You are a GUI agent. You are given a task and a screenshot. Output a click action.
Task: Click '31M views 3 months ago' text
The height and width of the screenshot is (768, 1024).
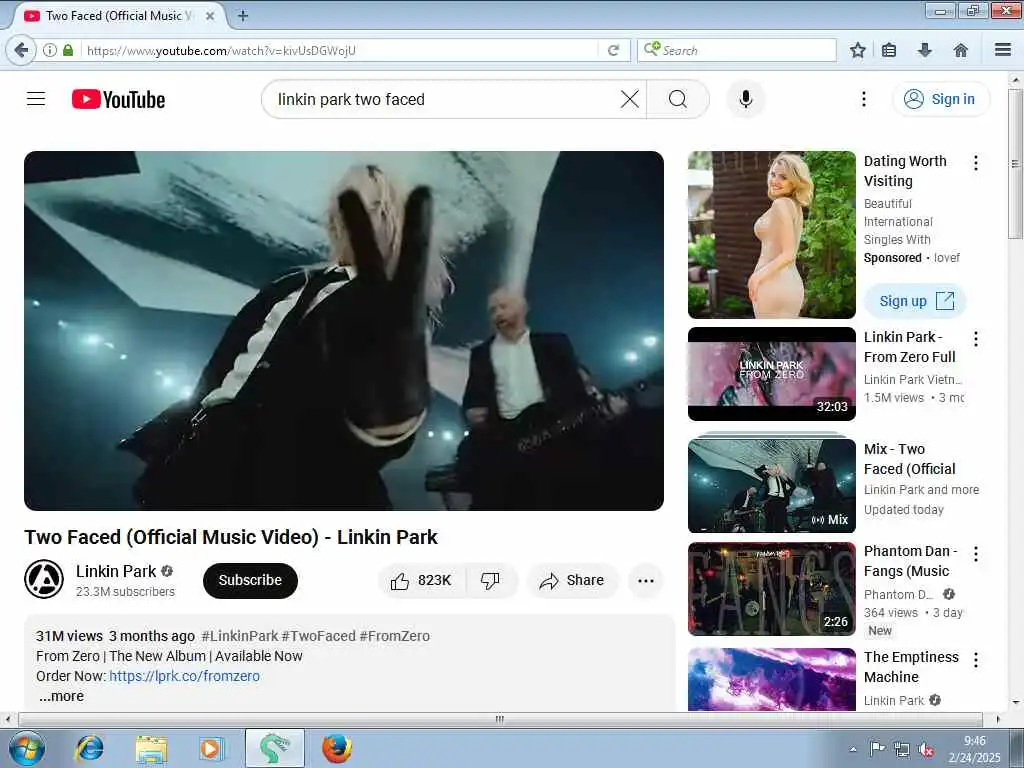pos(116,636)
